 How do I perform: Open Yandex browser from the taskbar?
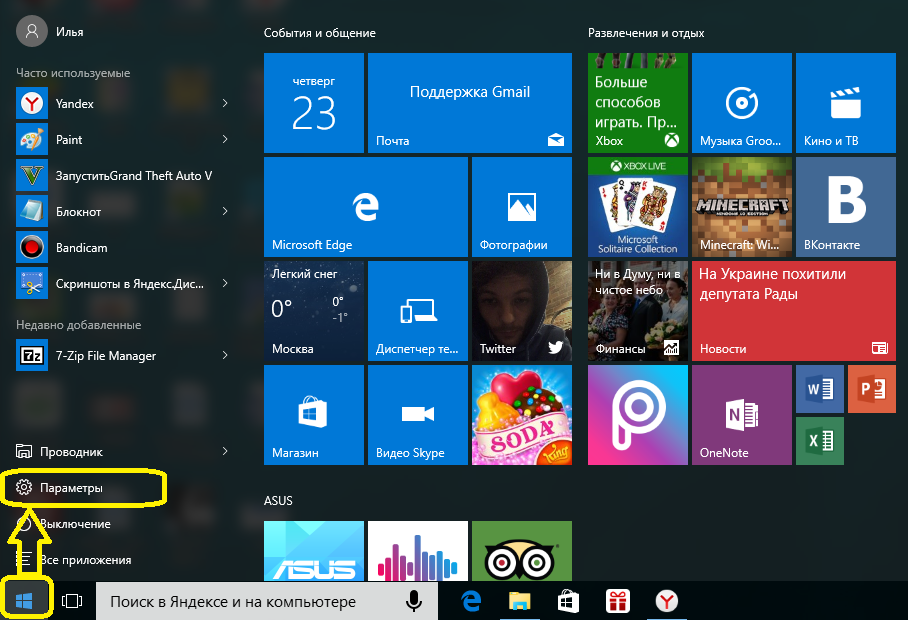click(667, 601)
